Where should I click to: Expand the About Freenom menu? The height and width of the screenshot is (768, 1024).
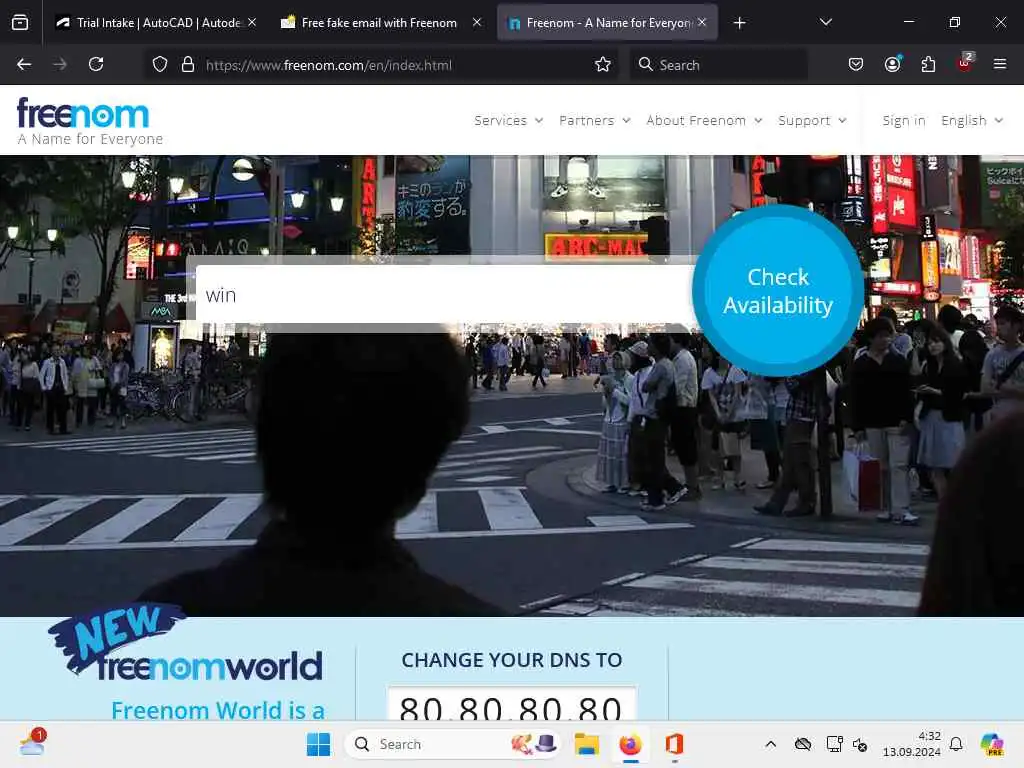pos(704,121)
